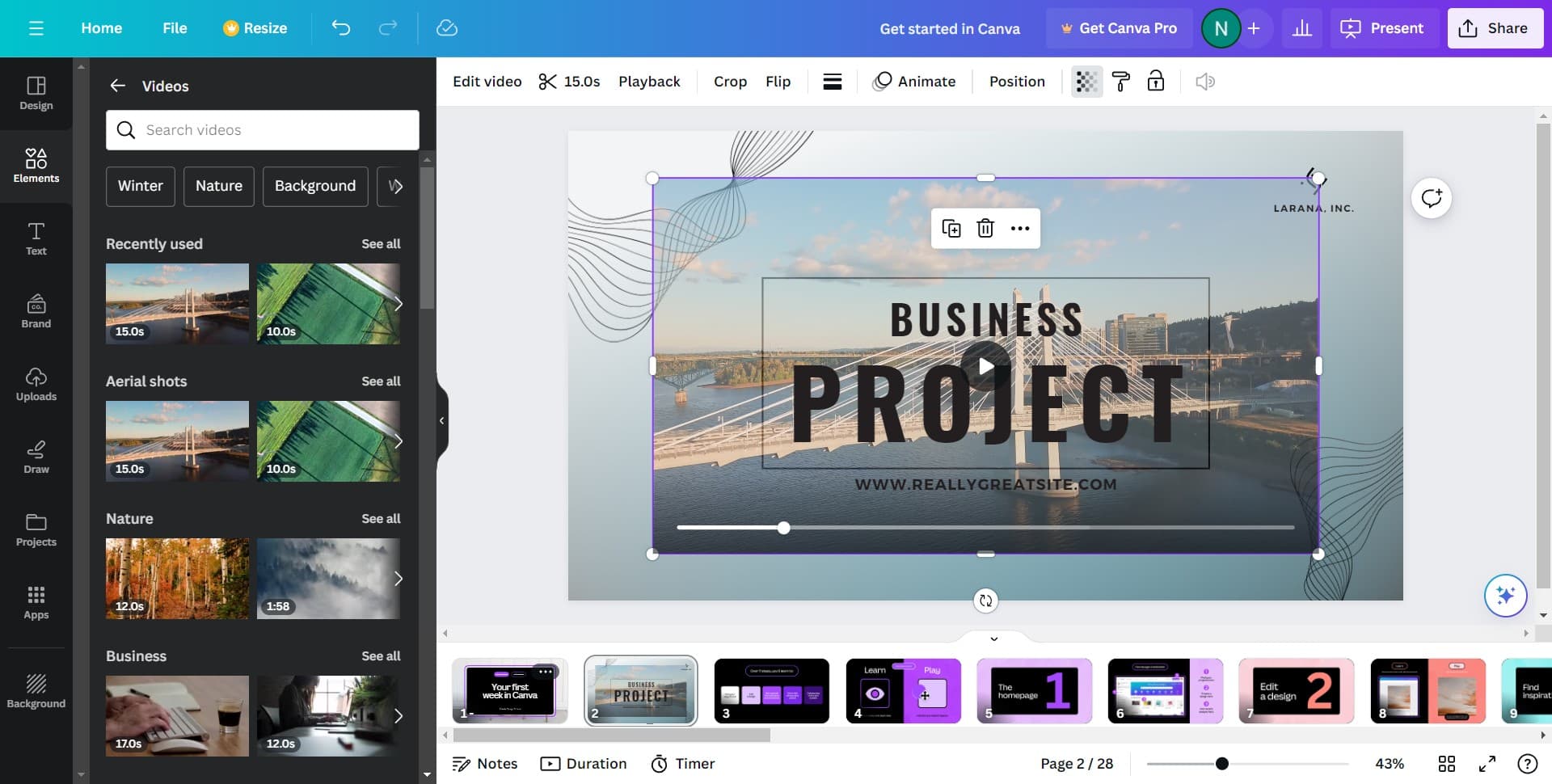Open the Elements sidebar panel
This screenshot has width=1552, height=784.
pyautogui.click(x=36, y=165)
